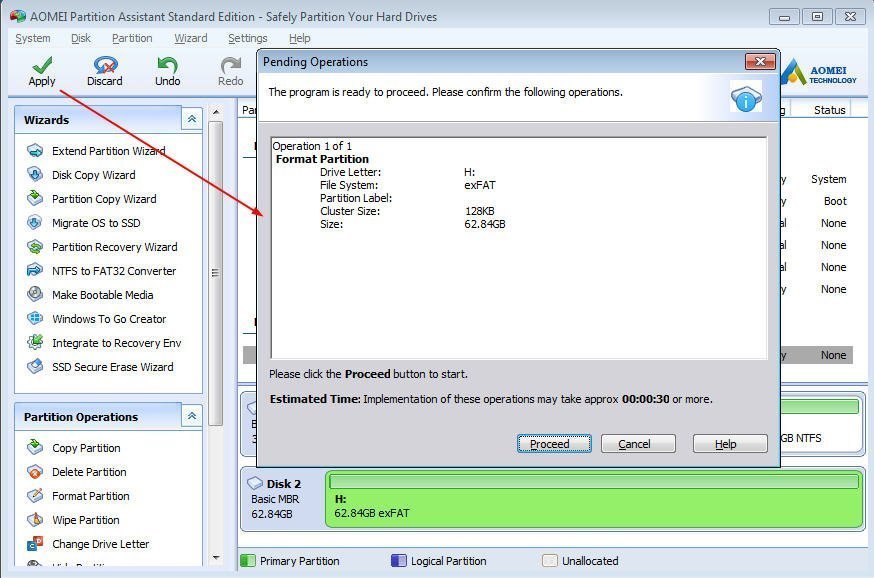Collapse the Partition Operations panel
874x578 pixels.
point(192,416)
